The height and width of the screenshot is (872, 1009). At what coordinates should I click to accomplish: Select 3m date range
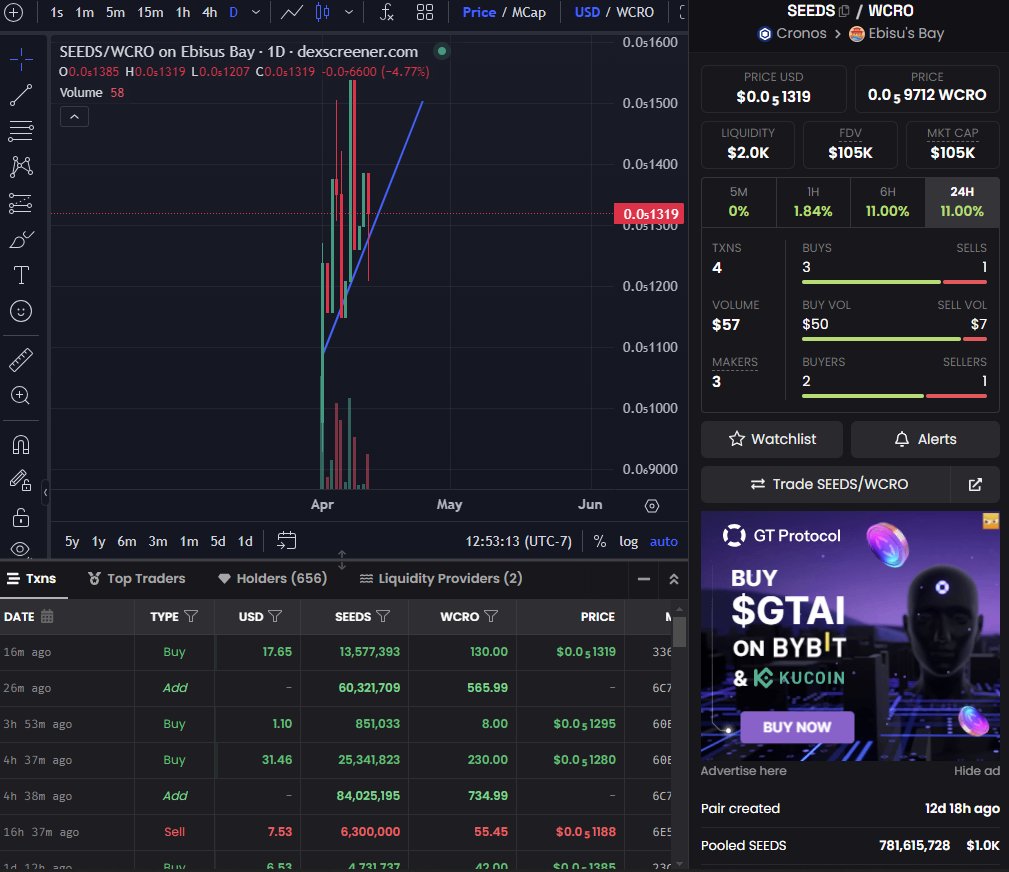click(x=158, y=541)
